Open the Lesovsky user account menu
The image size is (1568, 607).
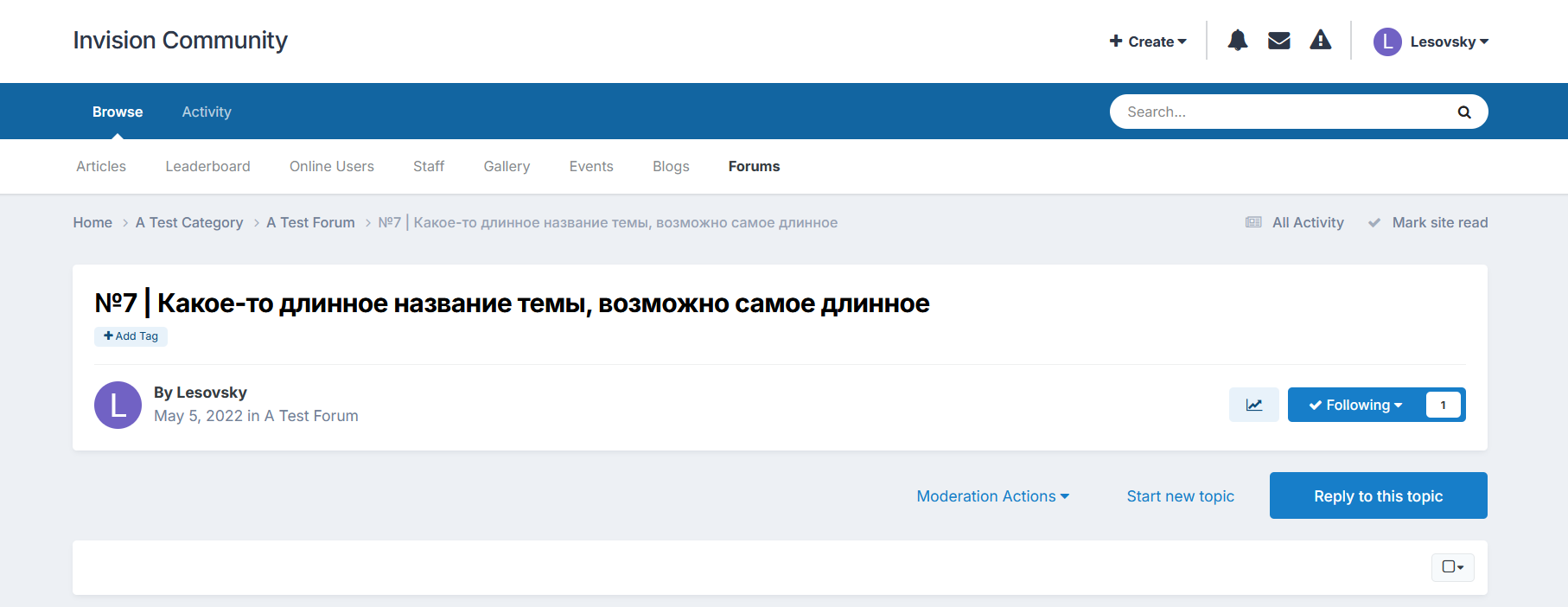[1431, 42]
